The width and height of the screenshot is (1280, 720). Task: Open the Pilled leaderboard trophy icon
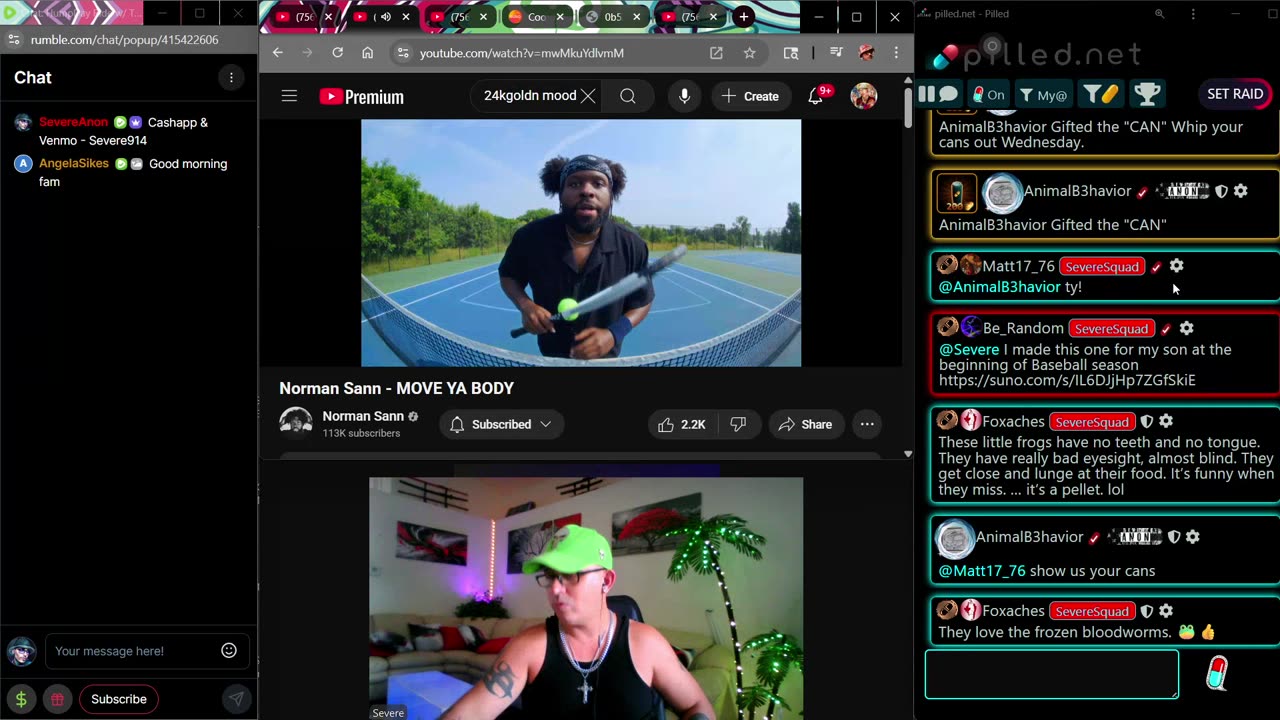(x=1147, y=94)
